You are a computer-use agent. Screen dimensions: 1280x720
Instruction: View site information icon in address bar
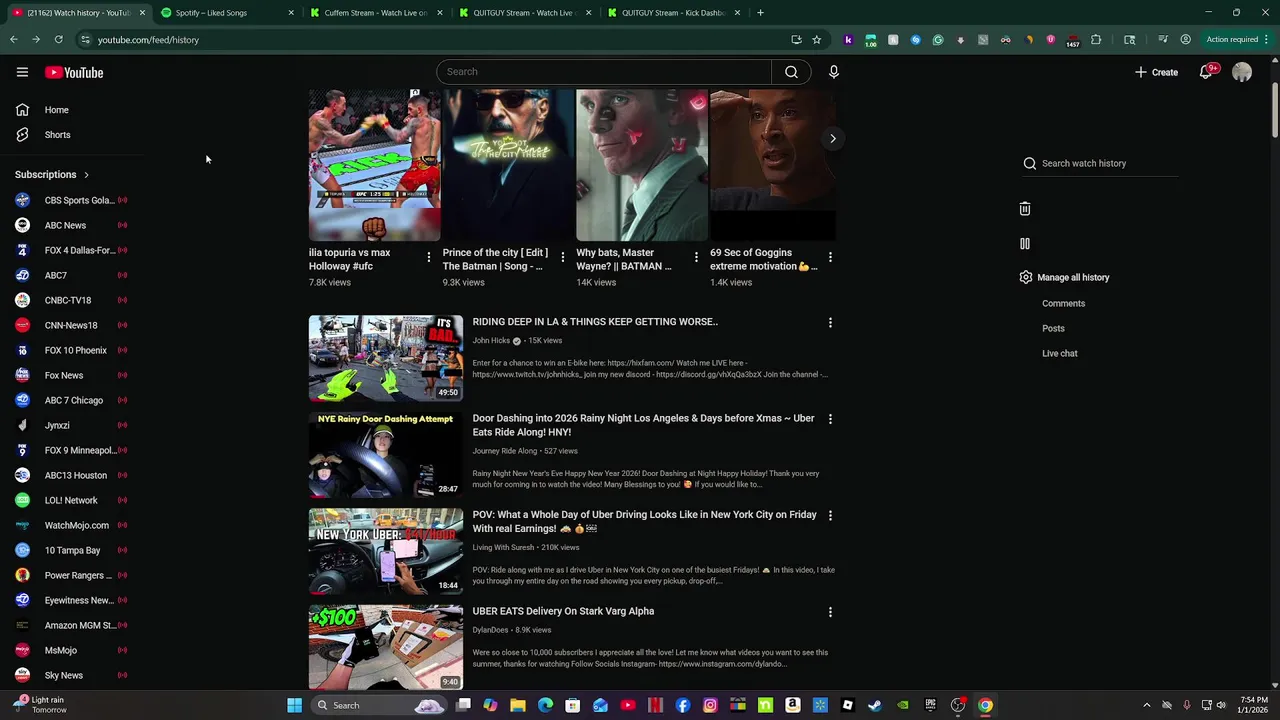(85, 40)
